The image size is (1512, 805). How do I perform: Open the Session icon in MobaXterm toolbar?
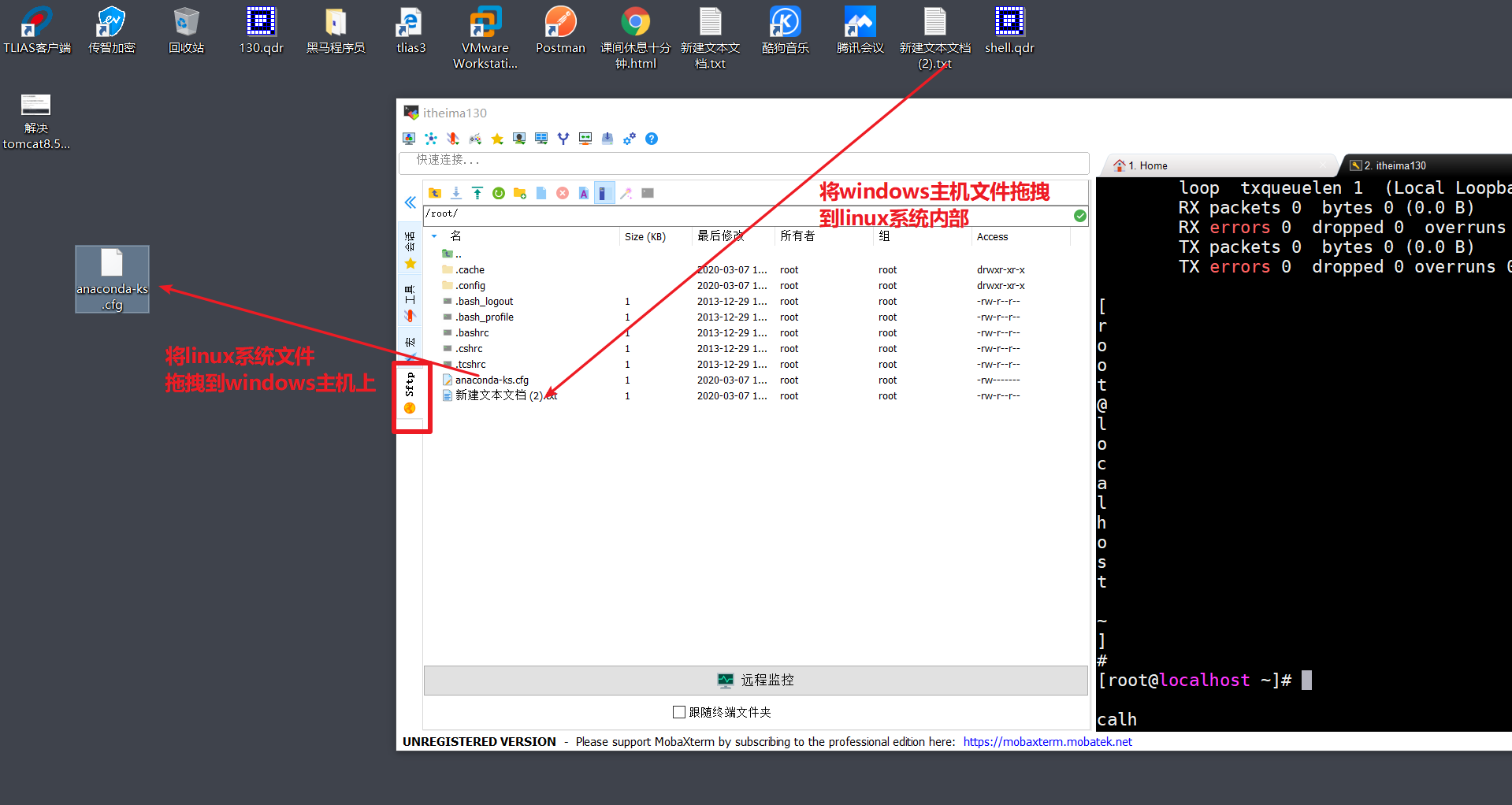(x=409, y=139)
